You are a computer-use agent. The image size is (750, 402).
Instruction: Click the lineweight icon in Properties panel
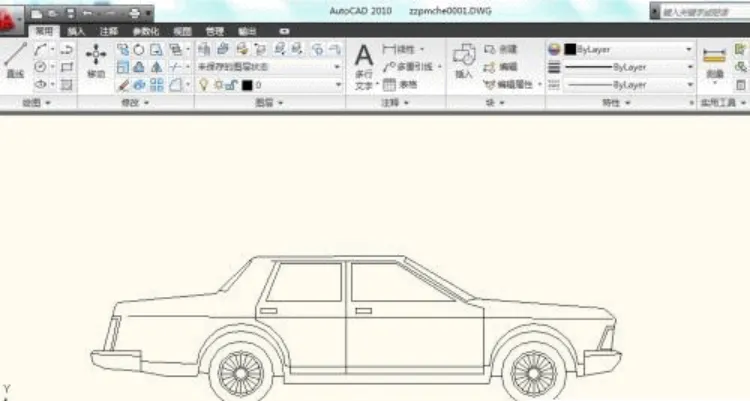pos(554,67)
